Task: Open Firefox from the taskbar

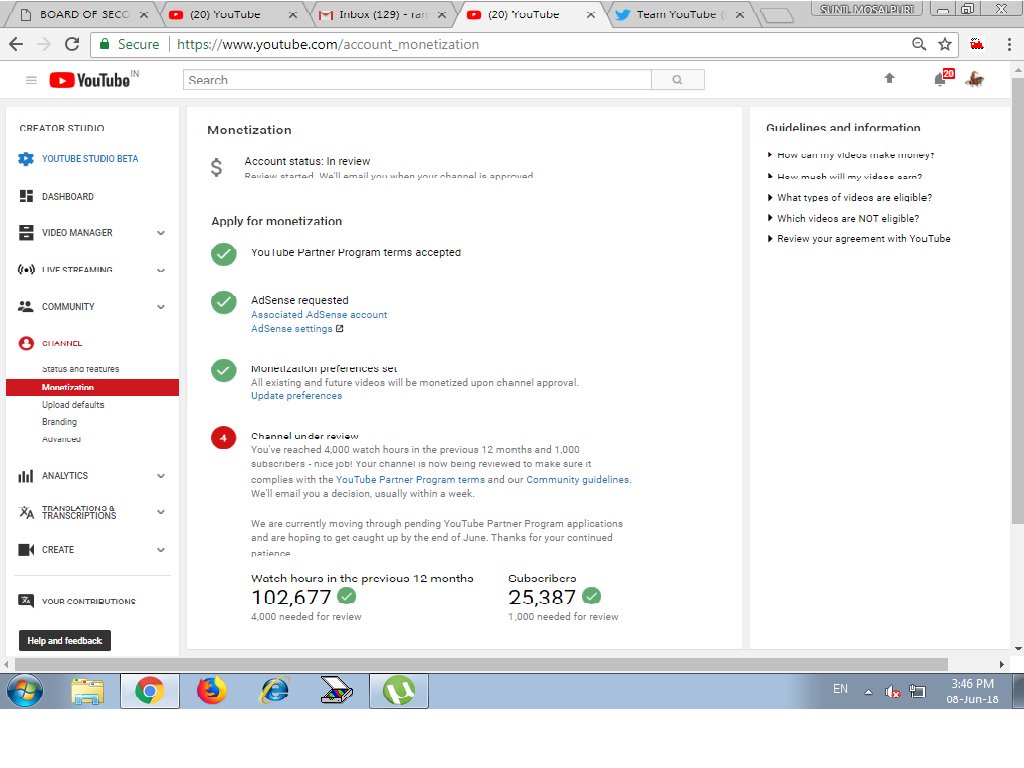Action: click(x=212, y=690)
